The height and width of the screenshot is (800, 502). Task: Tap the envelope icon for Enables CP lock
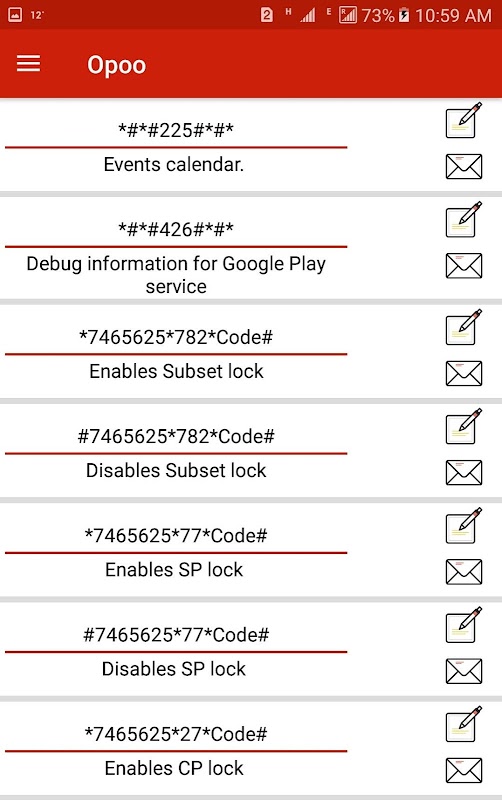click(464, 770)
